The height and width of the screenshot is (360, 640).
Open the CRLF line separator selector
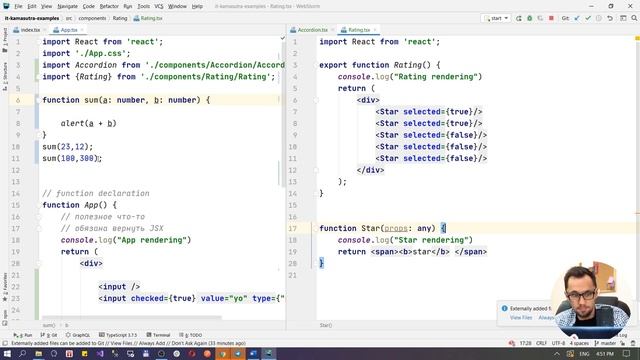click(541, 343)
